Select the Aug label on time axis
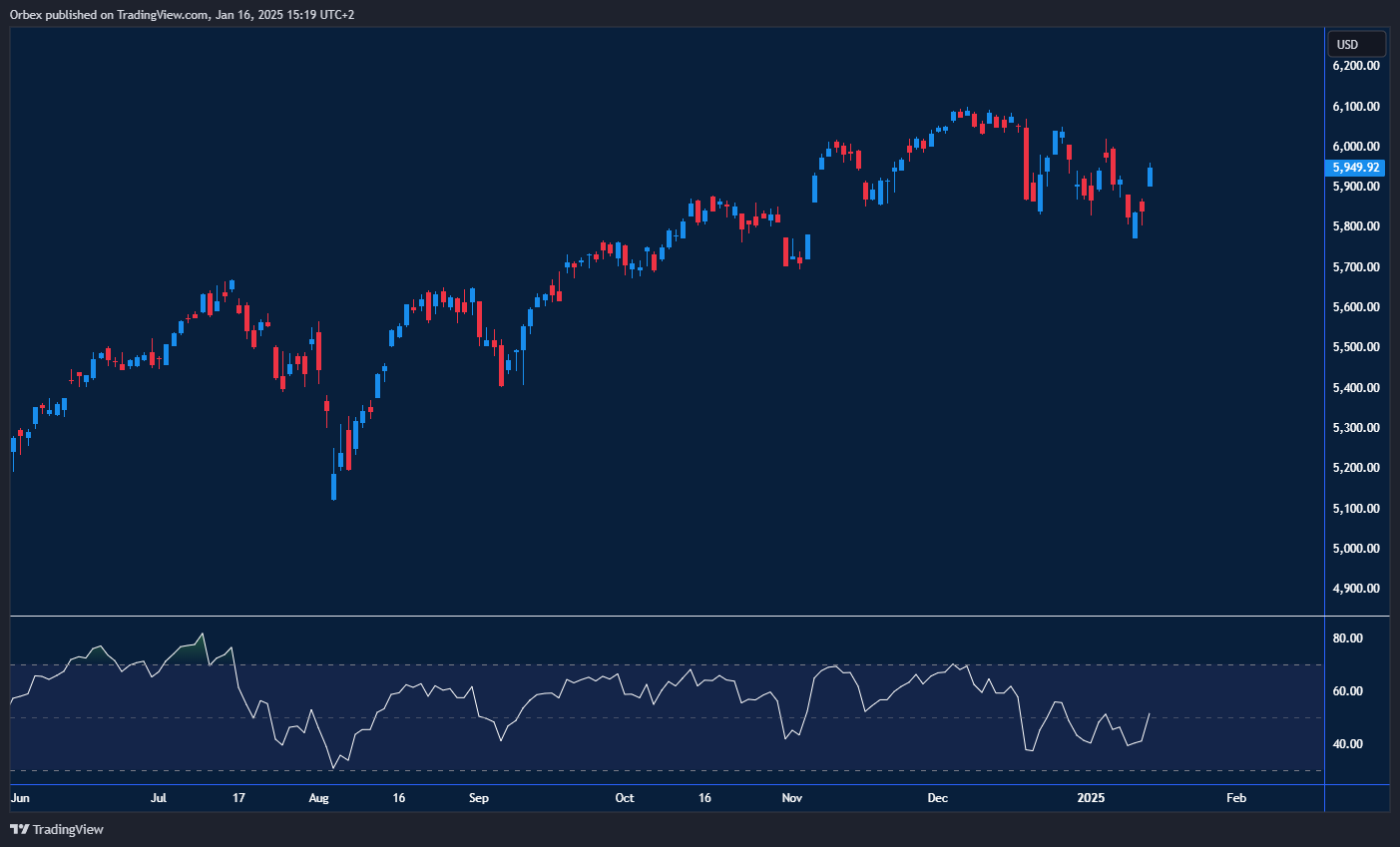Screen dimensions: 1400x847 (318, 798)
